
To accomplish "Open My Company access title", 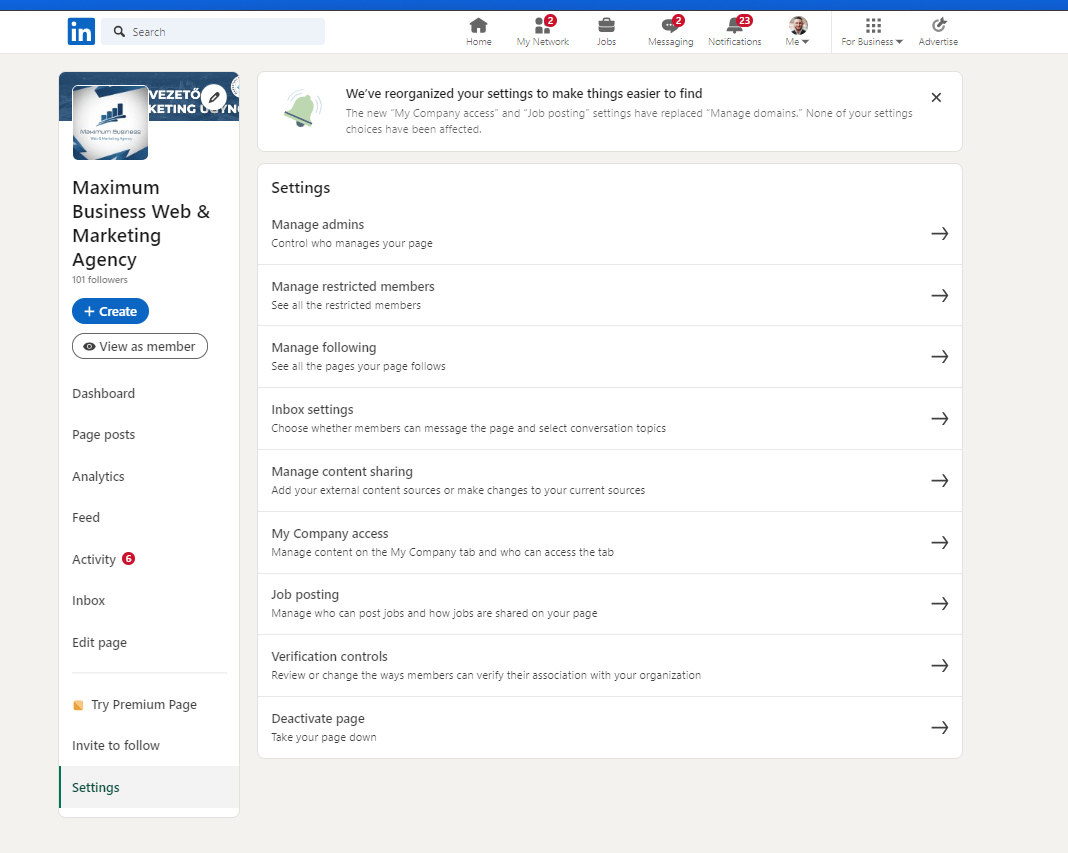I will tap(330, 533).
